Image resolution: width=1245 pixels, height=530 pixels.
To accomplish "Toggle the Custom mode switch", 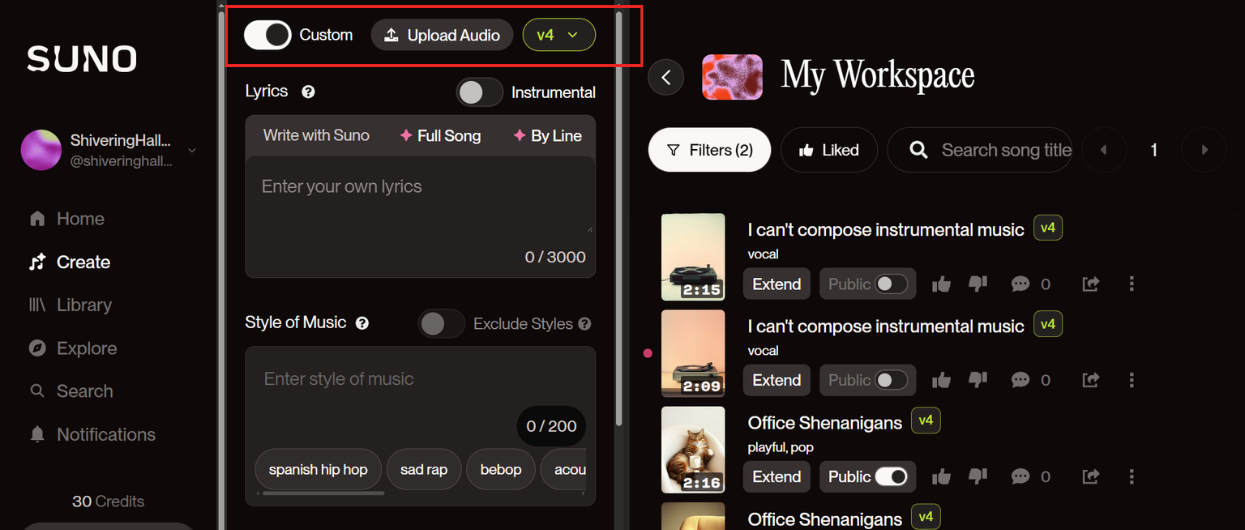I will pyautogui.click(x=268, y=35).
